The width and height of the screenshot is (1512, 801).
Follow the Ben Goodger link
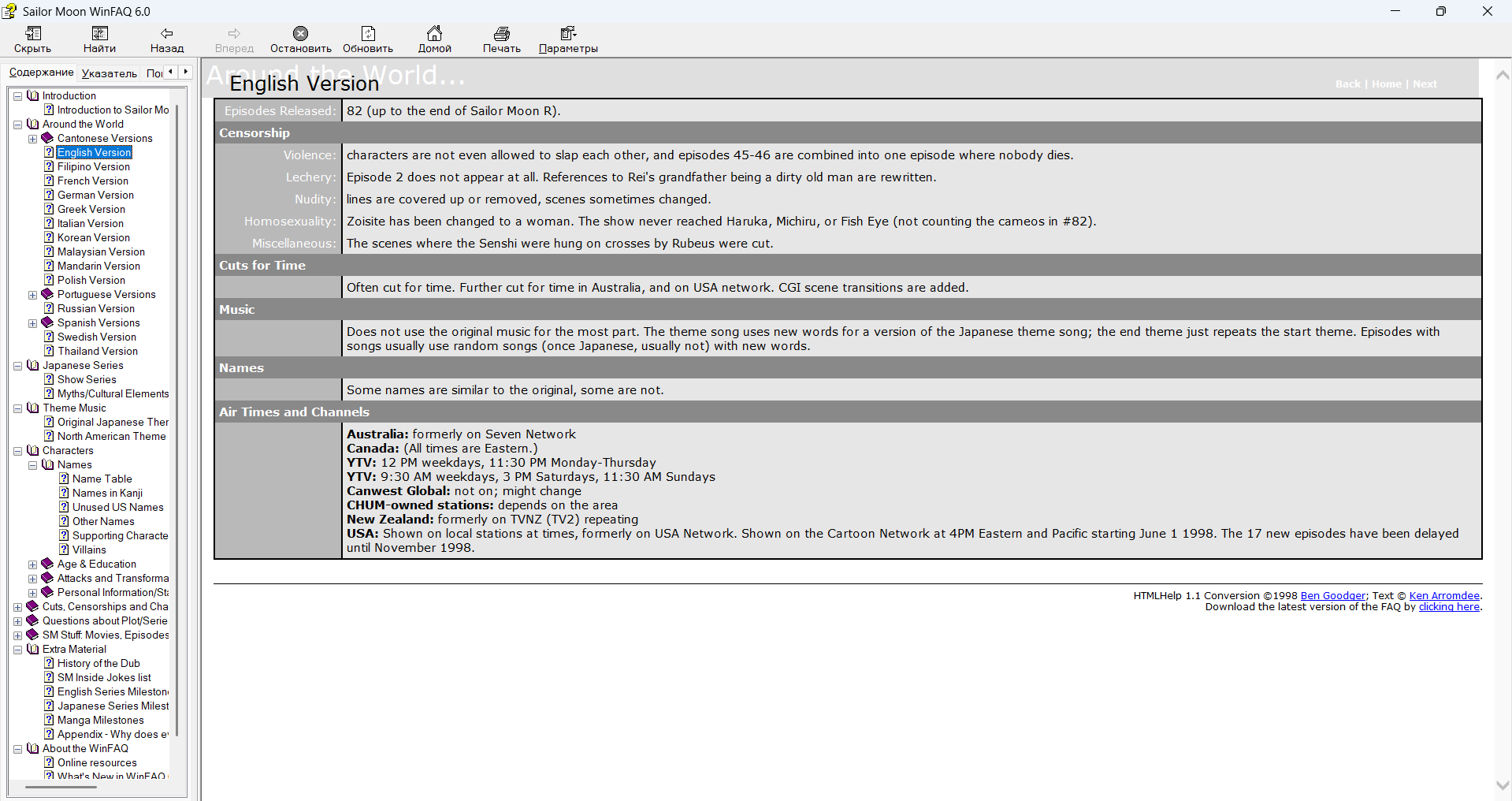[x=1332, y=596]
